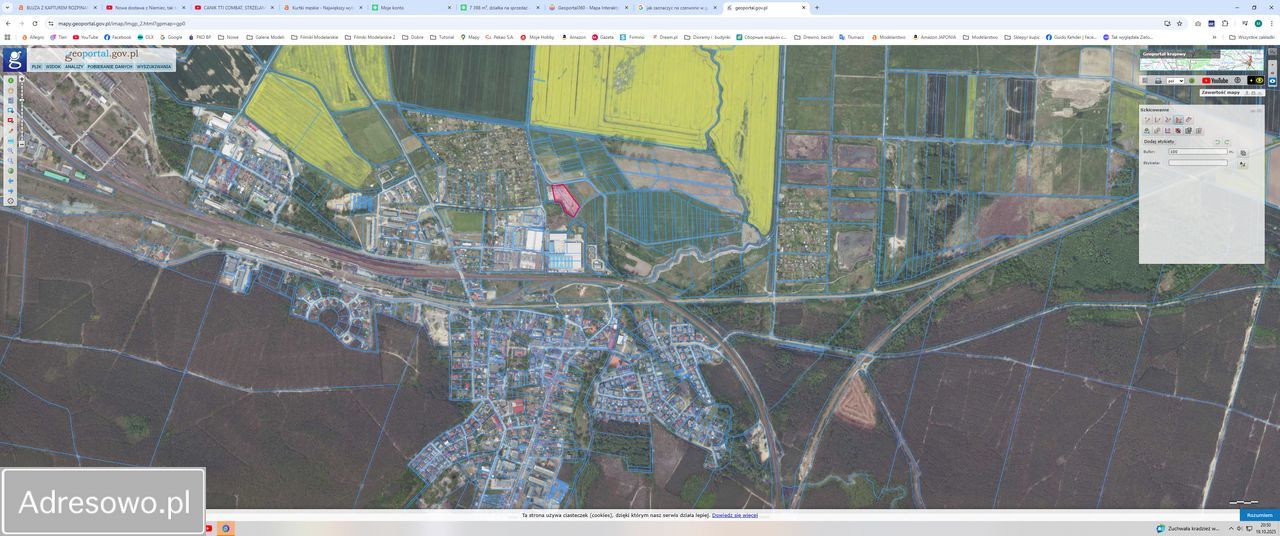Viewport: 1280px width, 536px height.
Task: Open the WYSZUKIWANIA menu
Action: (154, 67)
